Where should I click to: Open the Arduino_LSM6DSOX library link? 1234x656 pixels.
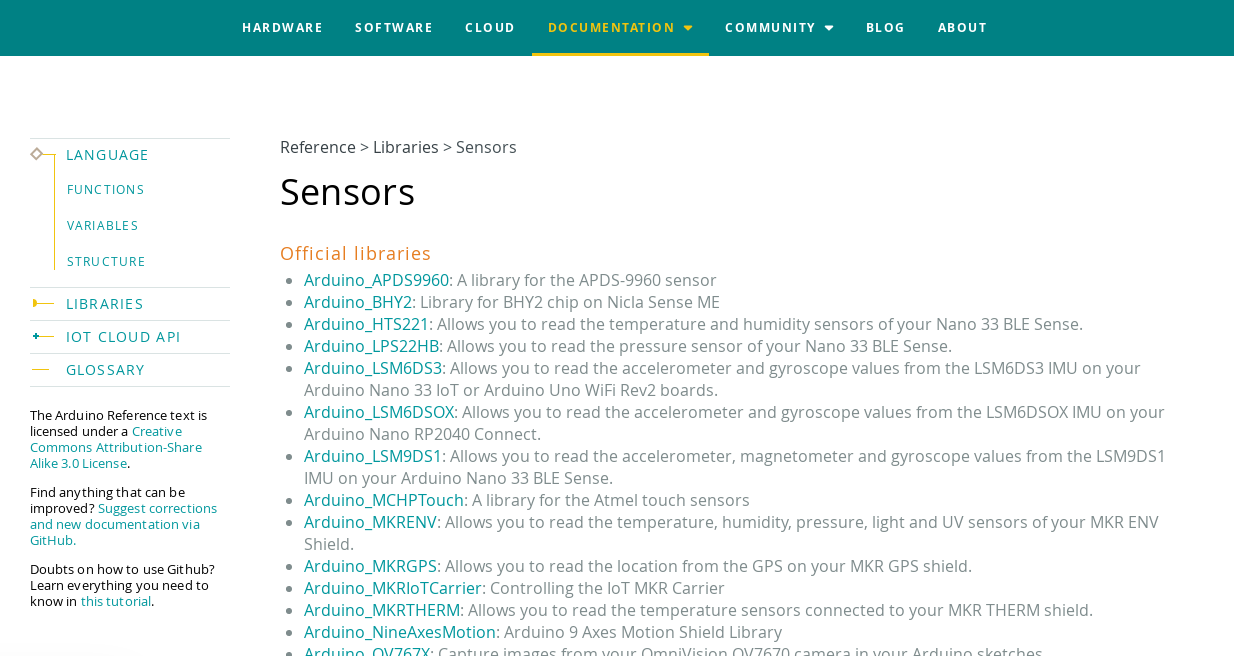[x=379, y=412]
